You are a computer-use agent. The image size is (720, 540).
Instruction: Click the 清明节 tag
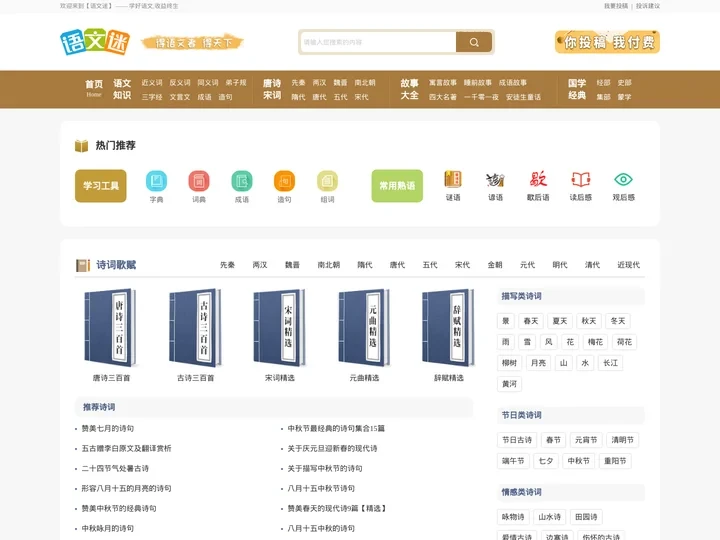(622, 440)
